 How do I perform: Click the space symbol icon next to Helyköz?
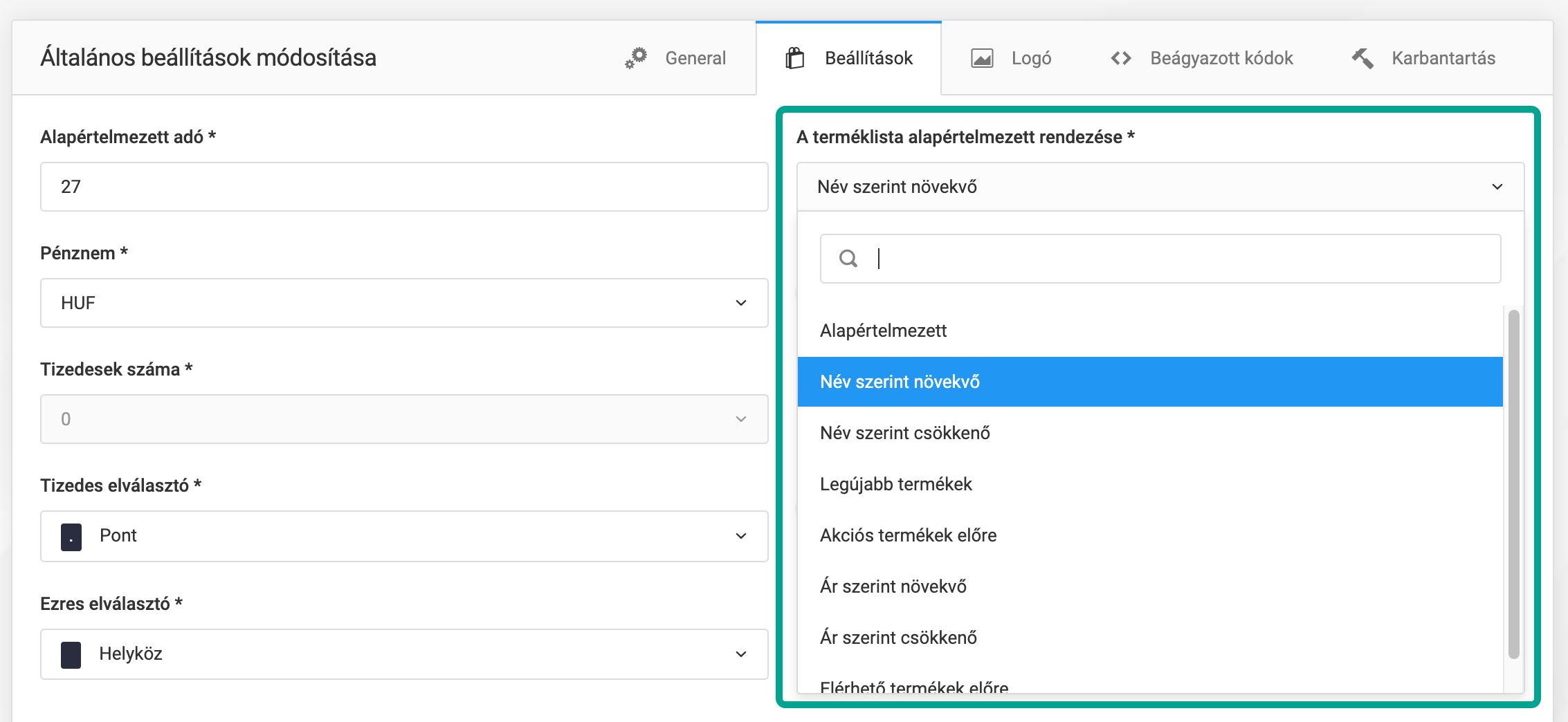[x=71, y=654]
